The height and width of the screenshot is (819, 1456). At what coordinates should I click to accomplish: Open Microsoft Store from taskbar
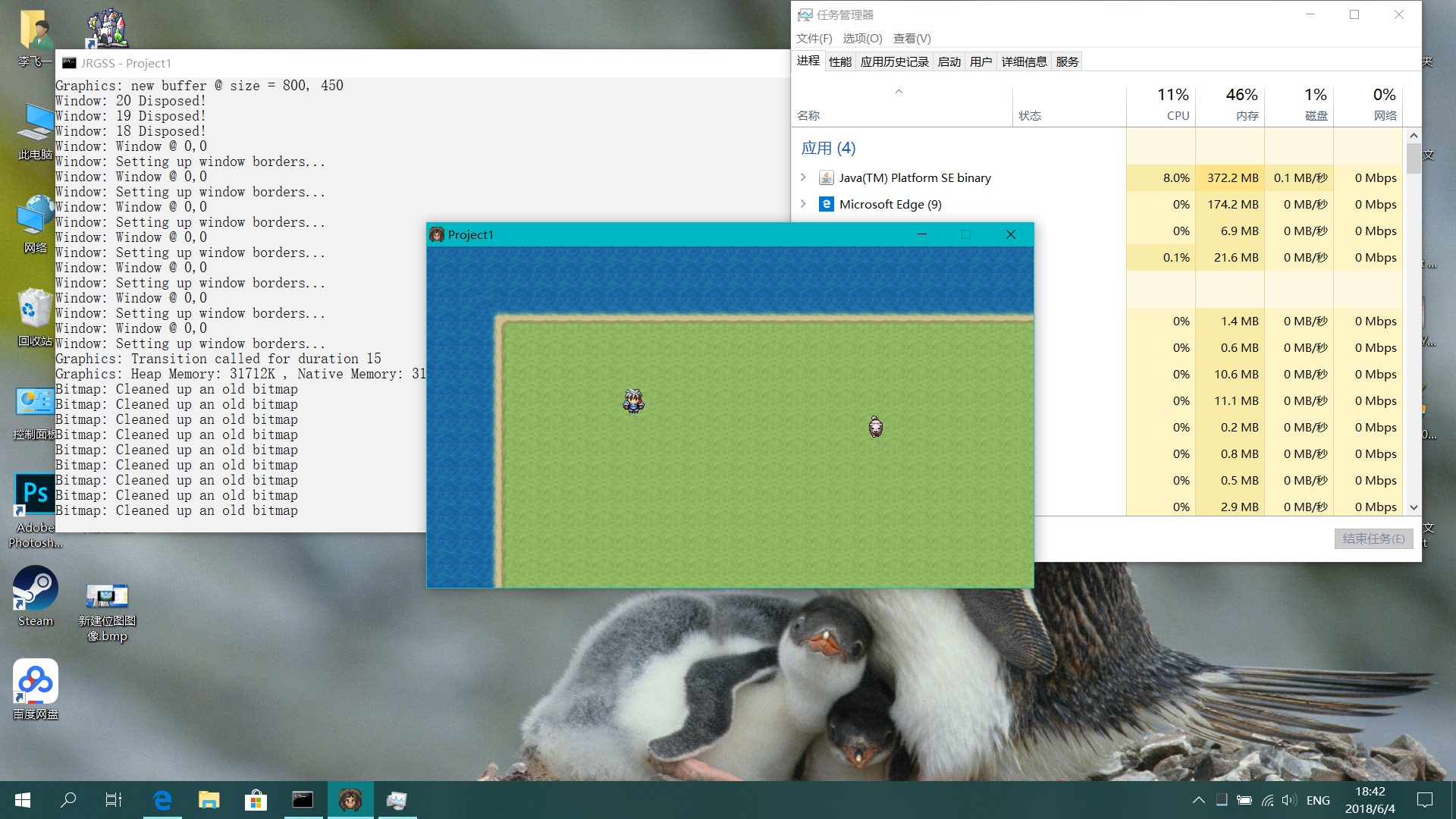click(x=256, y=800)
